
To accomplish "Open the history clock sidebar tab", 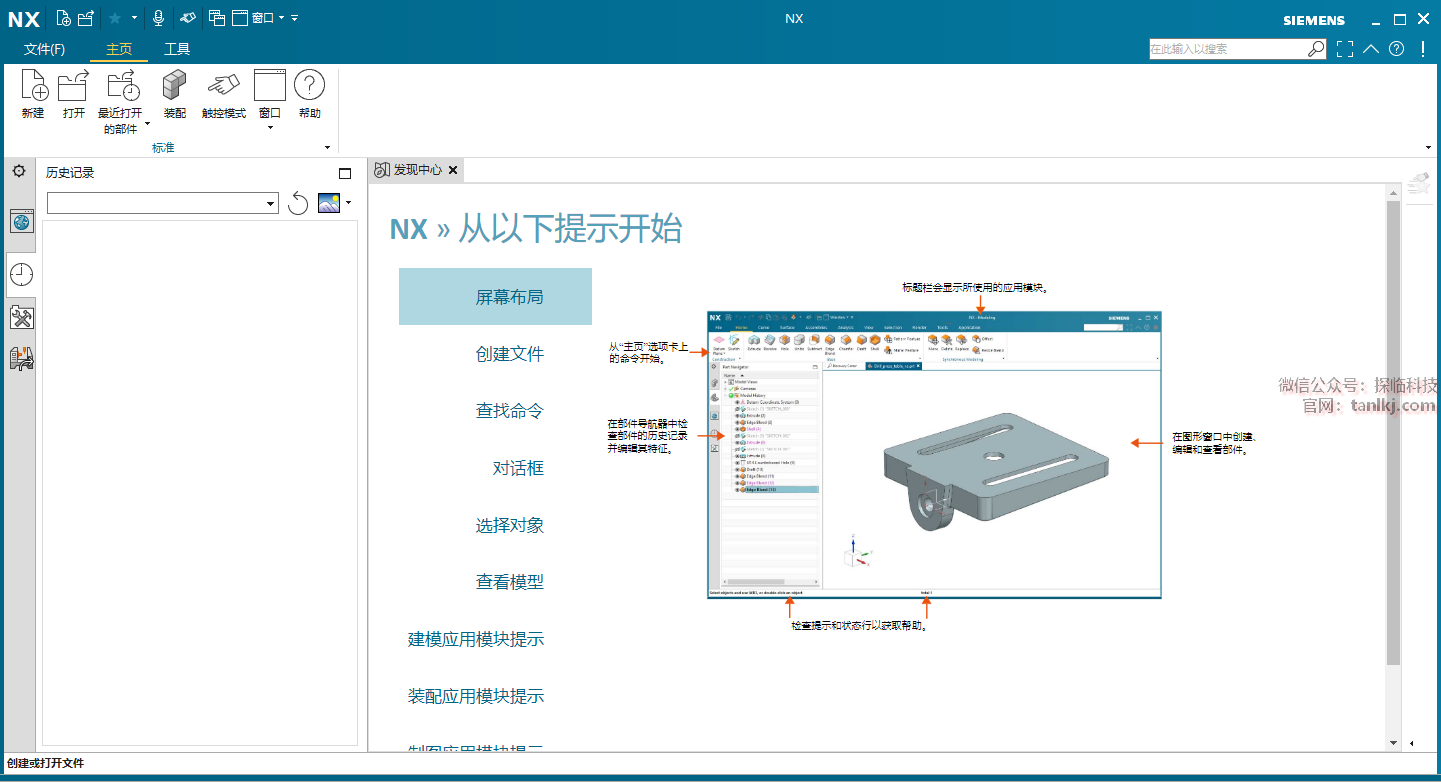I will 21,274.
